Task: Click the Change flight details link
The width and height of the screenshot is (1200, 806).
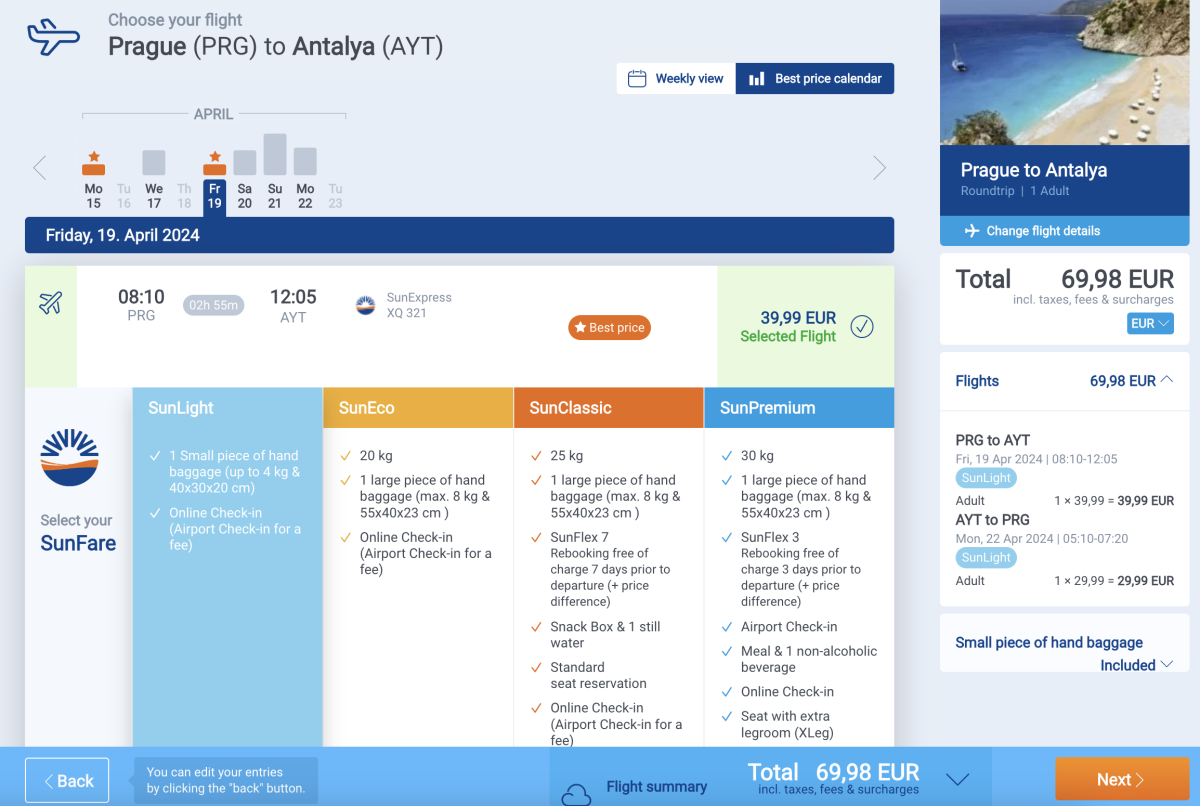Action: (x=1064, y=231)
